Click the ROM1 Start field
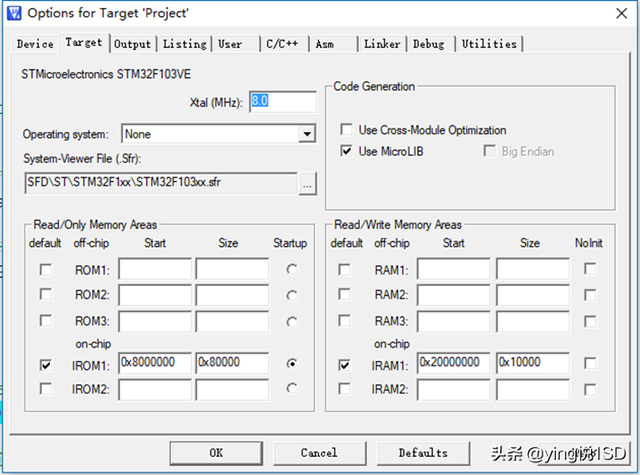This screenshot has width=640, height=475. coord(155,269)
